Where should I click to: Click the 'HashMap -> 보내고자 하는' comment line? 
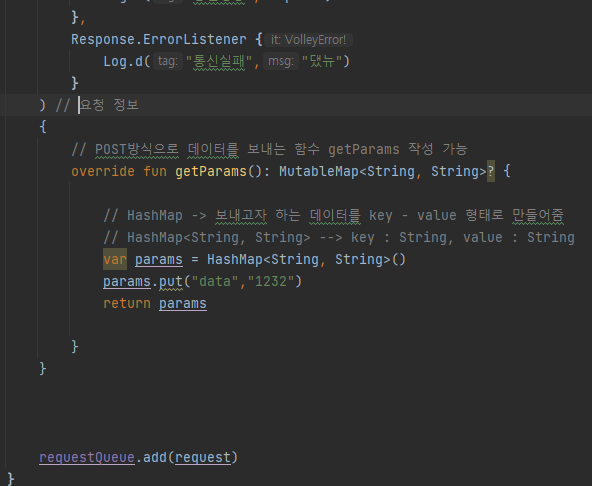point(333,215)
